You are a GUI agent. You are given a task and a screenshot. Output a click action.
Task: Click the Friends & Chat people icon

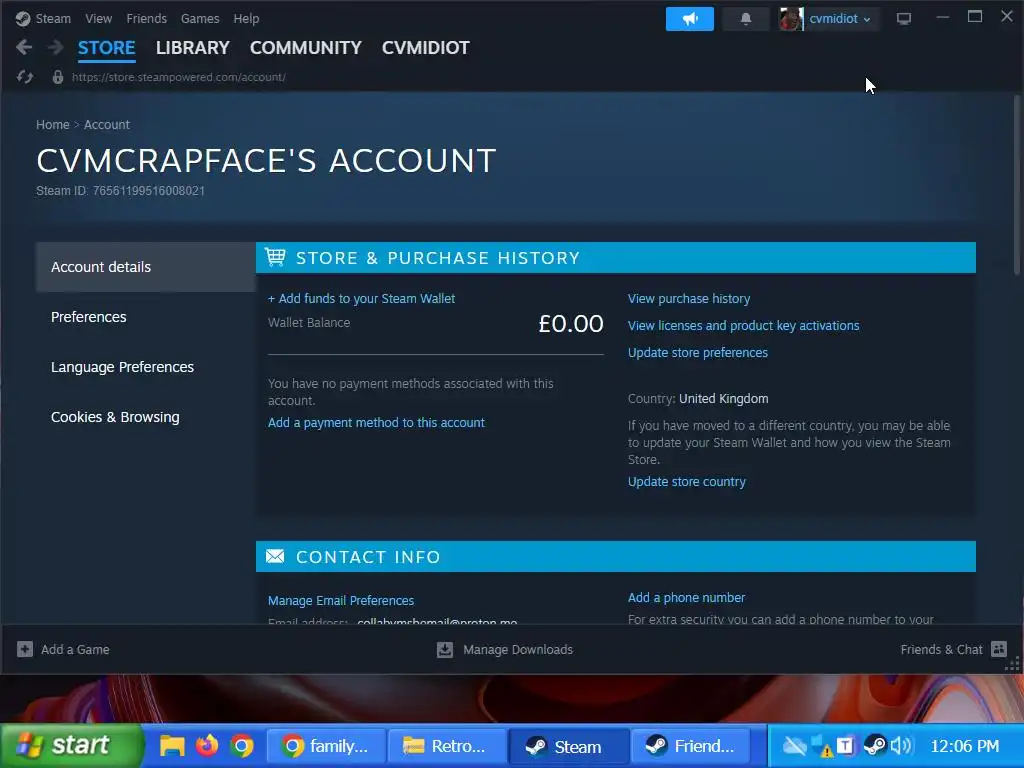(999, 649)
